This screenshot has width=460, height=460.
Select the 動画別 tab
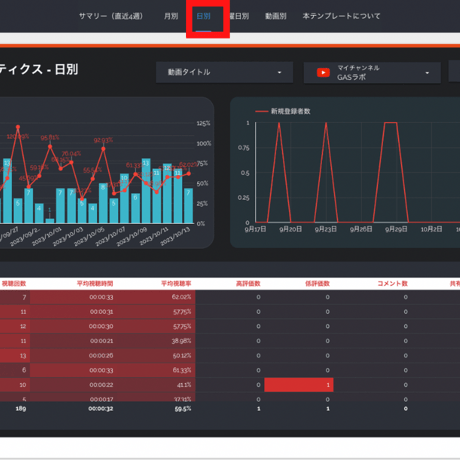[276, 16]
